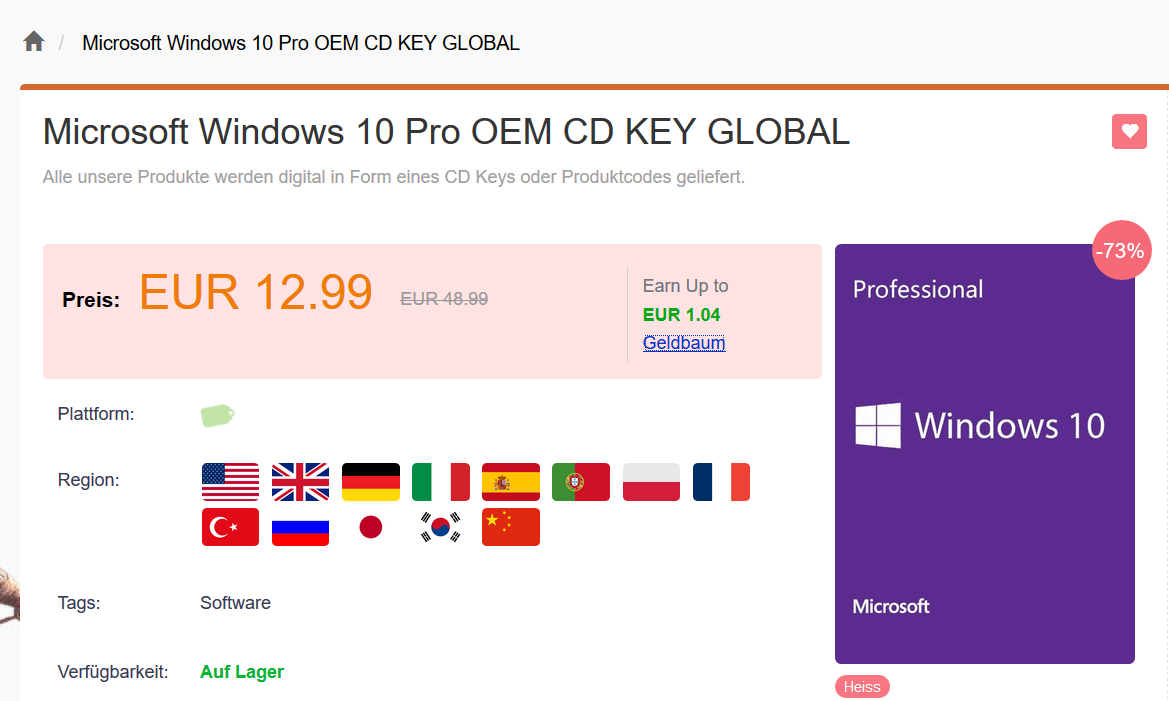Select the Russian flag region
Image resolution: width=1169 pixels, height=701 pixels.
click(x=300, y=527)
